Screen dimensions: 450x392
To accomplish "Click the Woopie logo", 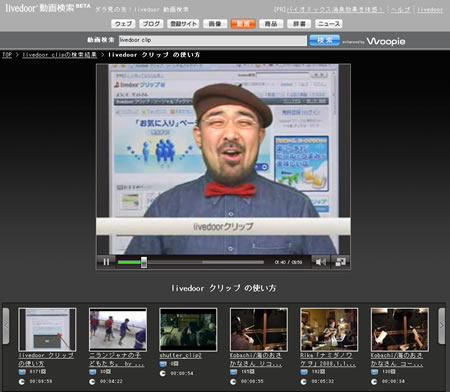I will point(386,41).
